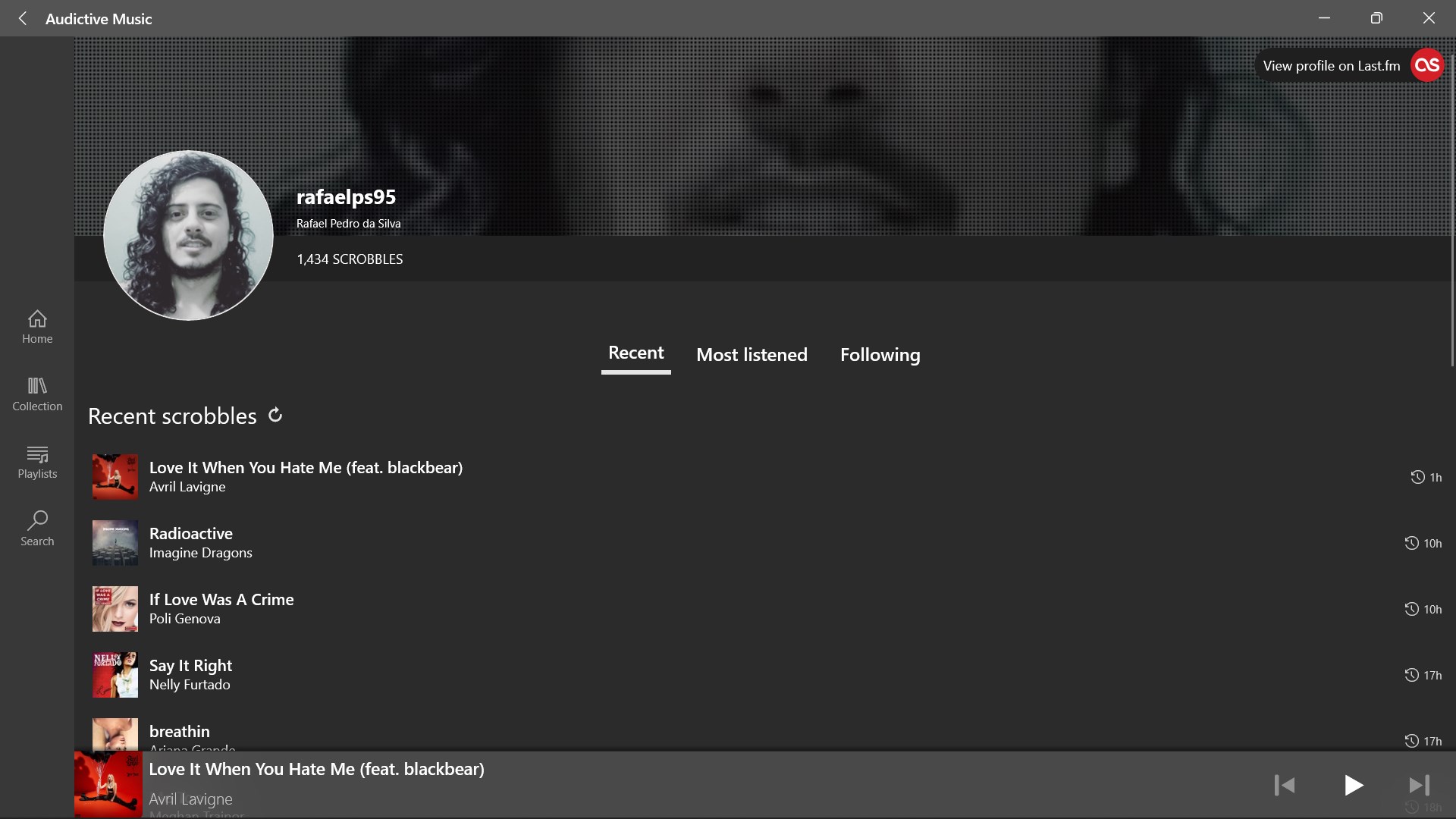The width and height of the screenshot is (1456, 819).
Task: Click the Radioactive album cover
Action: click(x=115, y=543)
